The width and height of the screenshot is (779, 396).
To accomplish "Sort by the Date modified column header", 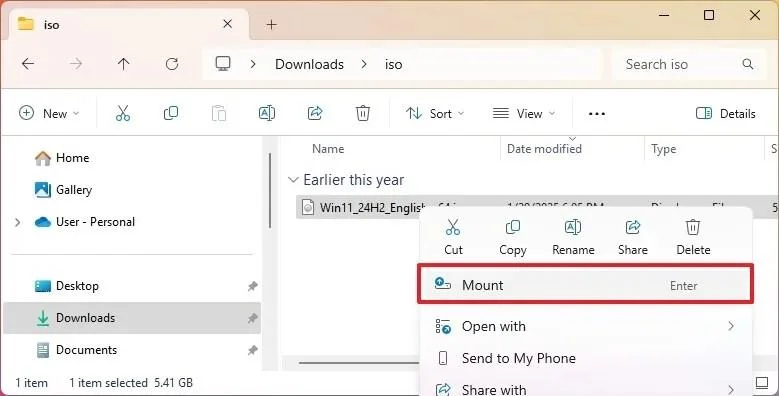I will coord(544,149).
